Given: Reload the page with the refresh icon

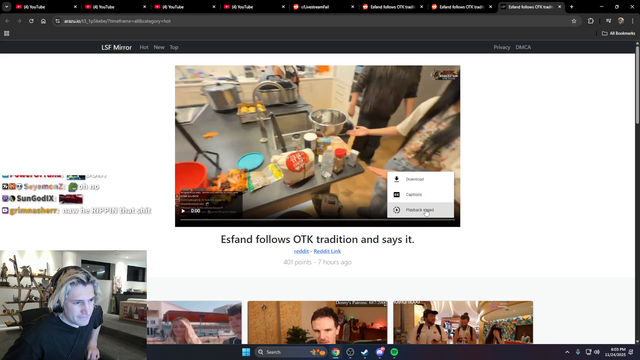Looking at the screenshot, I should click(31, 21).
